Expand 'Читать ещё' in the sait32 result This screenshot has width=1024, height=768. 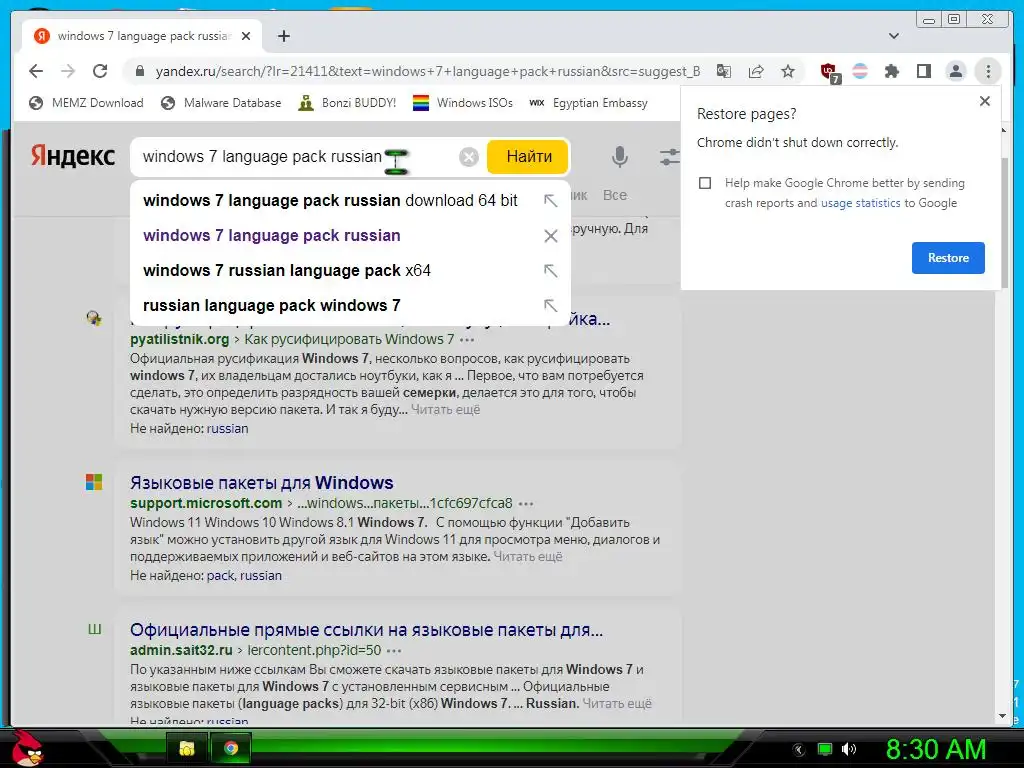[616, 704]
